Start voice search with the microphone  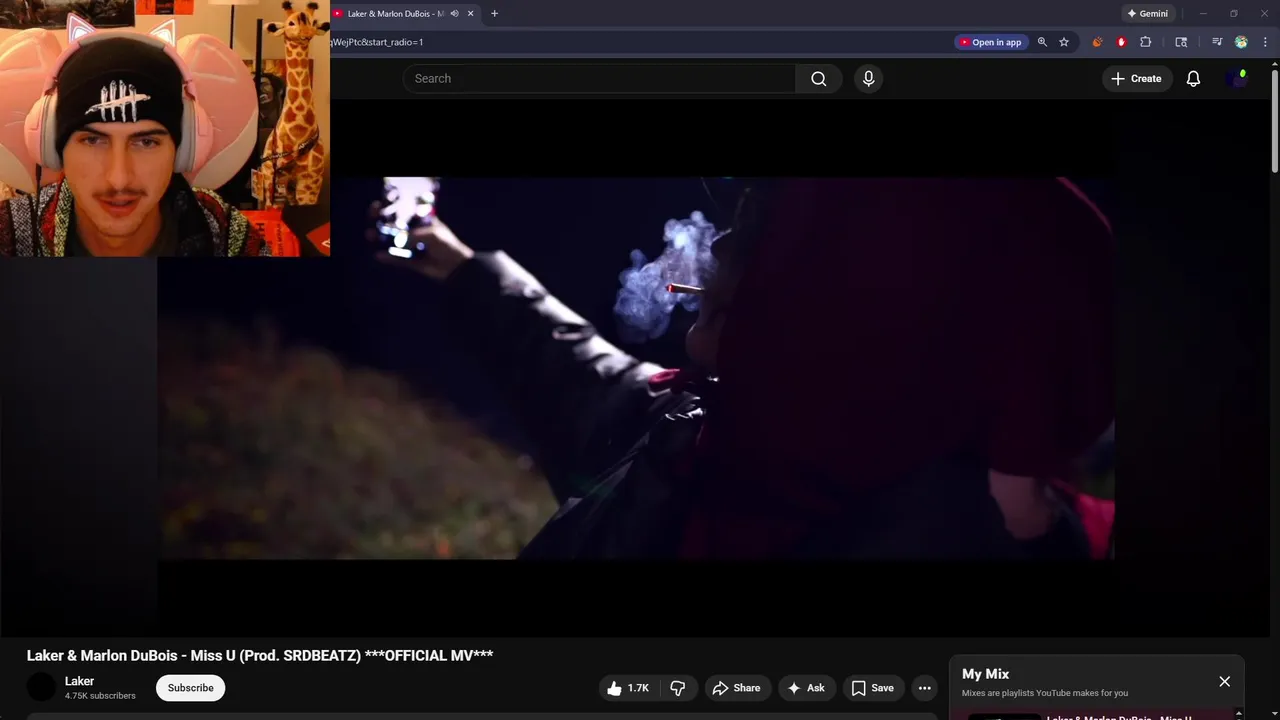point(868,78)
